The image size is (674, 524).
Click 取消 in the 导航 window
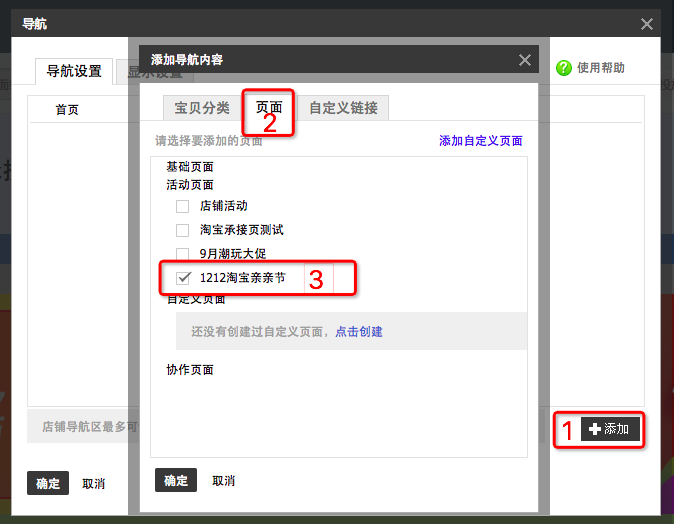93,484
